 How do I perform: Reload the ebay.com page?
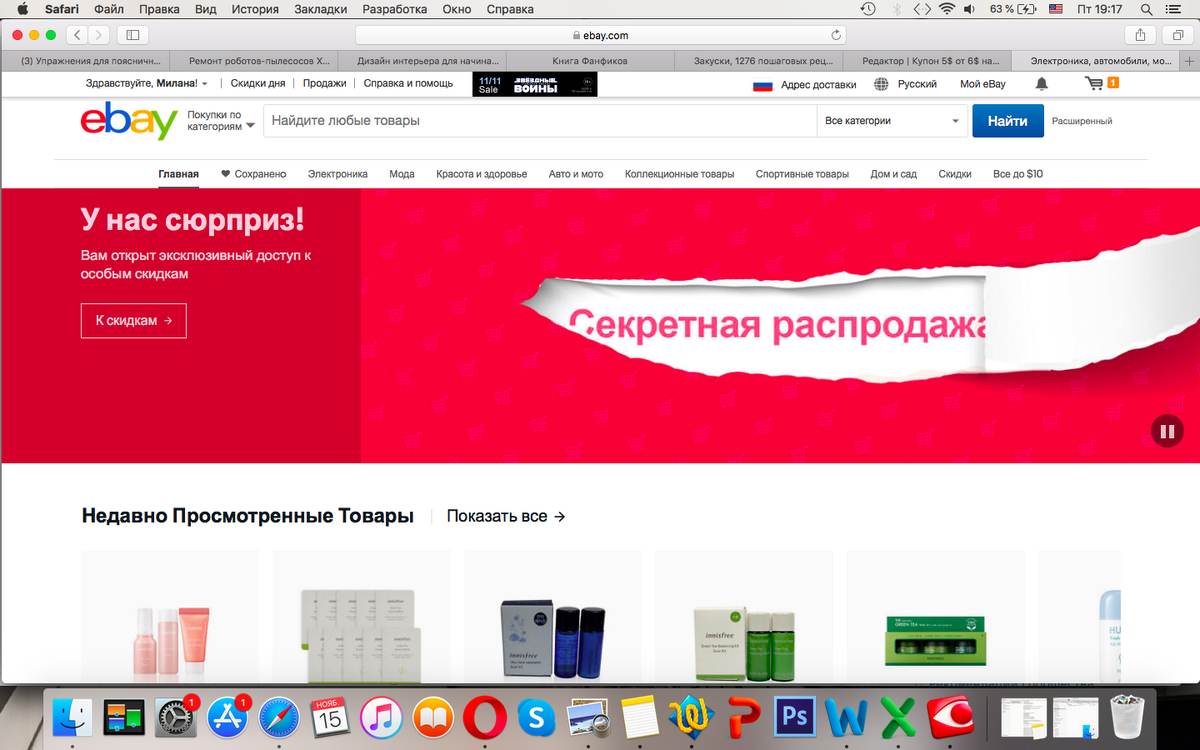[x=836, y=35]
